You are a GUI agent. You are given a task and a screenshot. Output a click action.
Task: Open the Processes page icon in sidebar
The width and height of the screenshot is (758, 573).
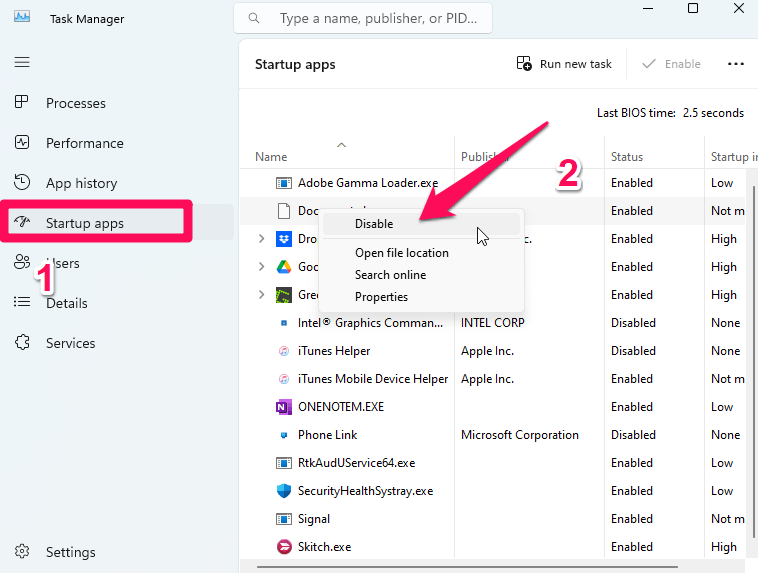click(22, 103)
